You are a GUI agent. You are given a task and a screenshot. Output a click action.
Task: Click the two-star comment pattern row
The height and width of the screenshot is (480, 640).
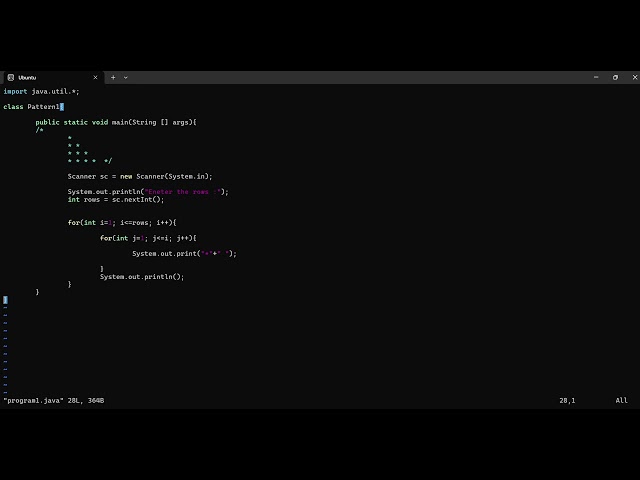point(74,145)
